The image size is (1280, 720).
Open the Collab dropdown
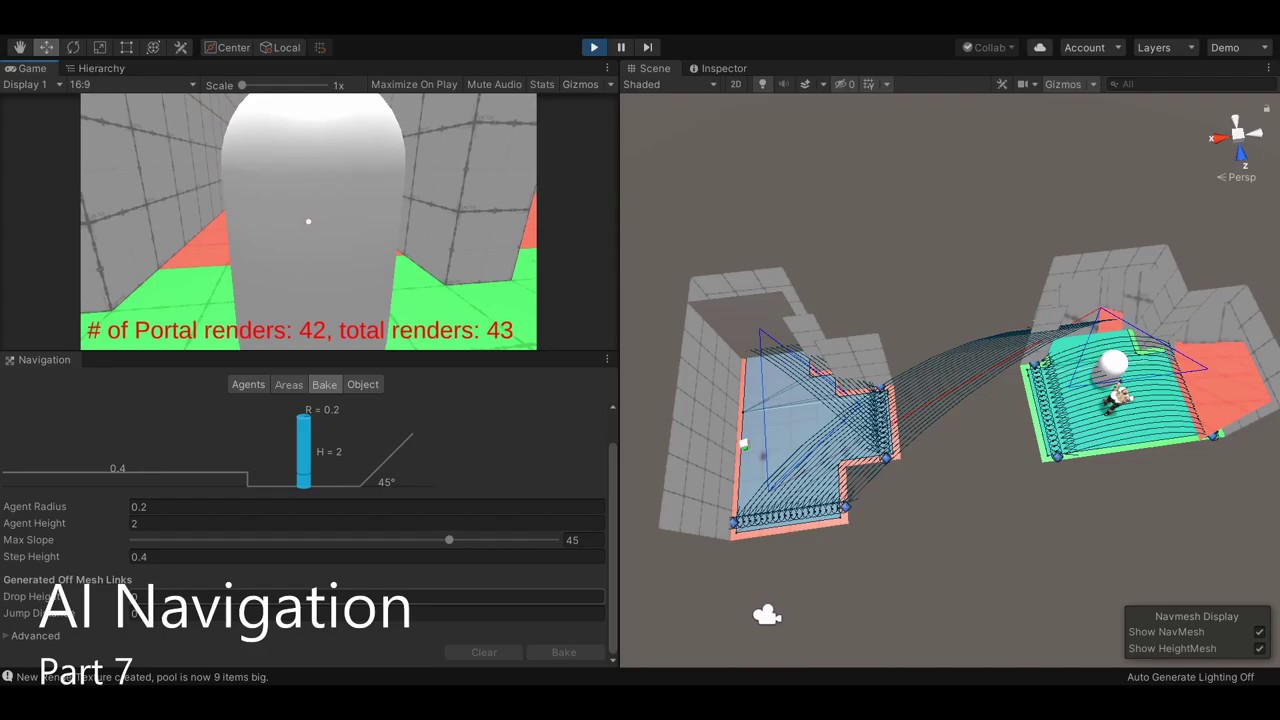pos(988,47)
